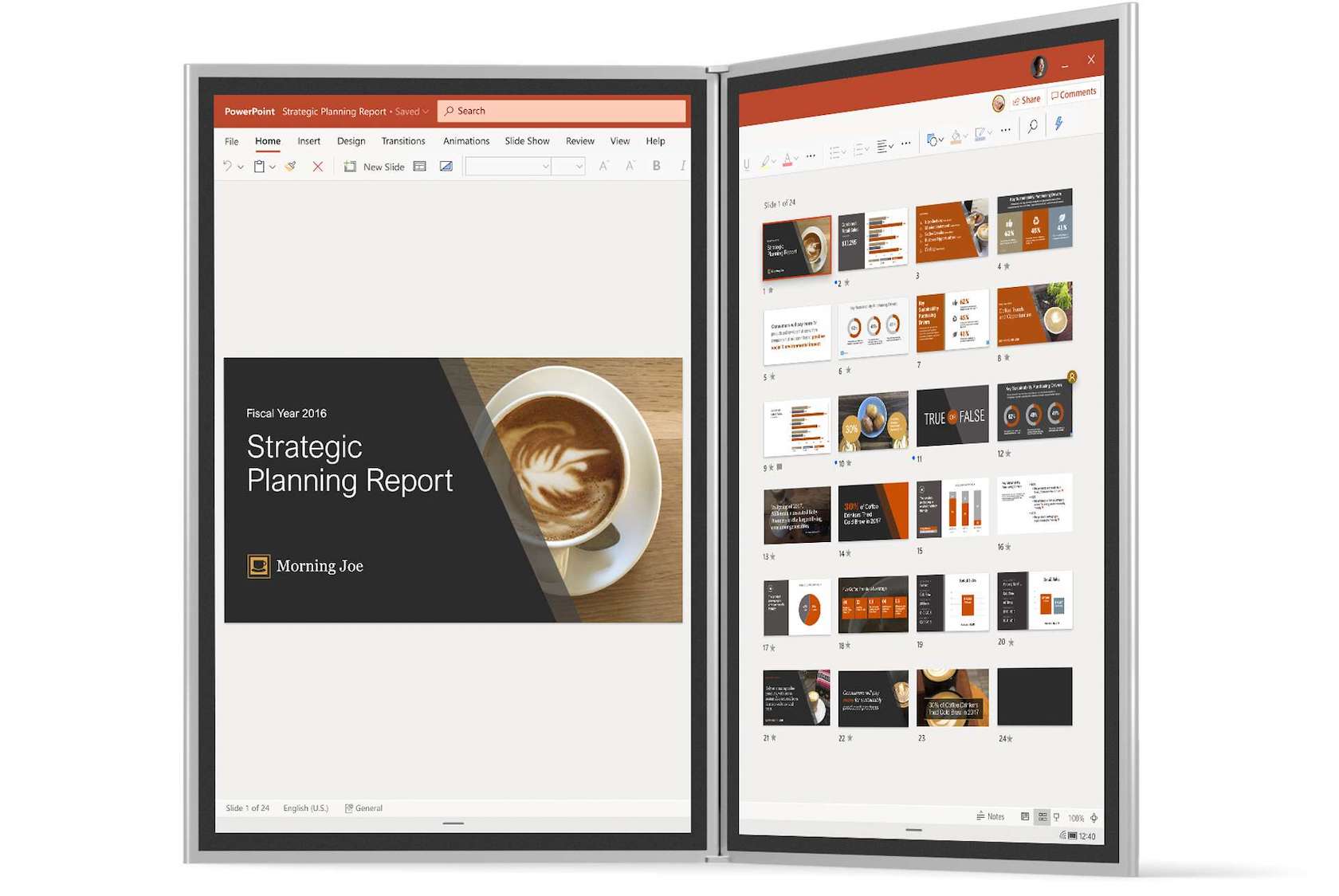Click the Wi-Fi tray icon
Viewport: 1339px width, 896px height.
(1062, 835)
